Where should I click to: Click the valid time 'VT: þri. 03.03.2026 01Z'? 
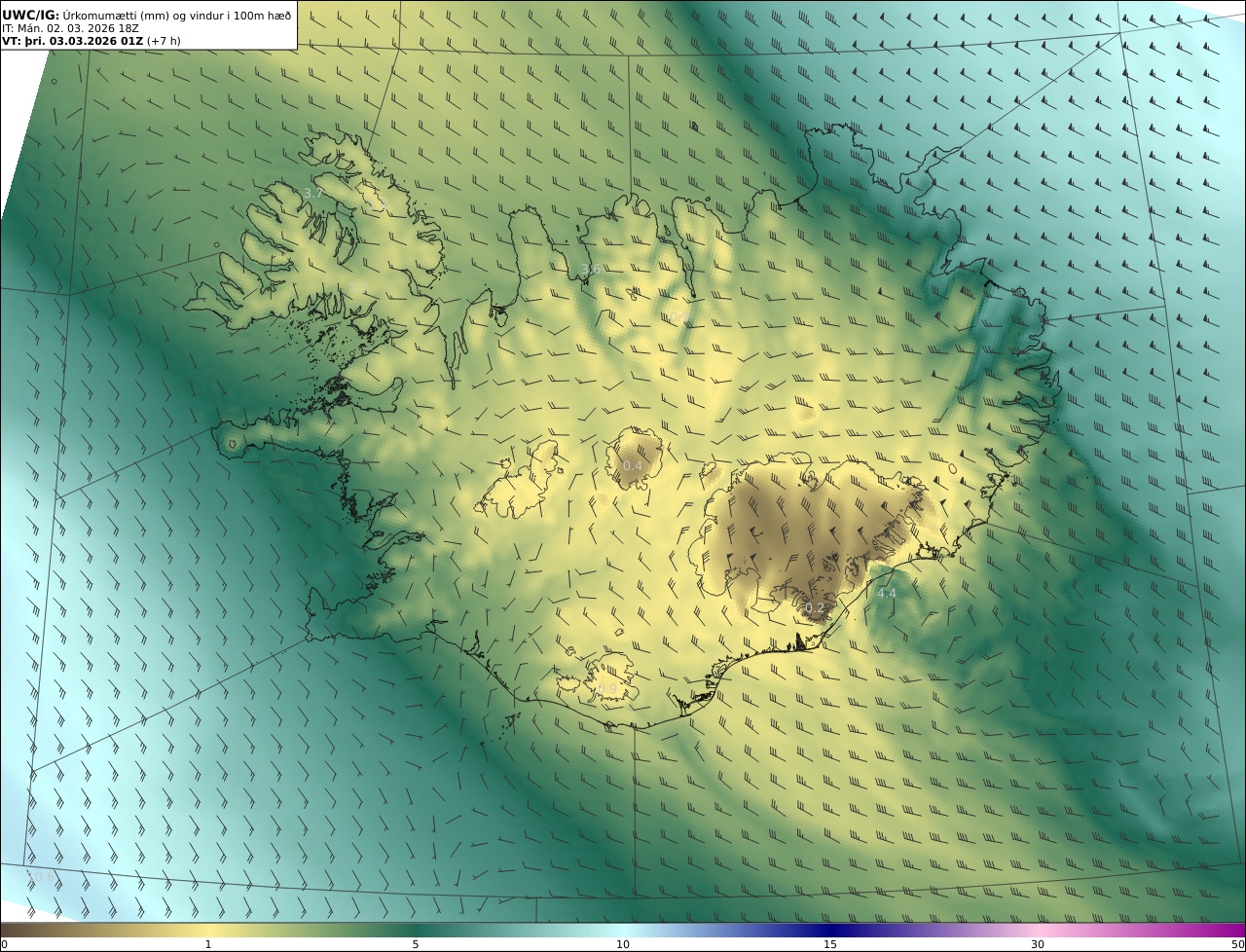73,41
